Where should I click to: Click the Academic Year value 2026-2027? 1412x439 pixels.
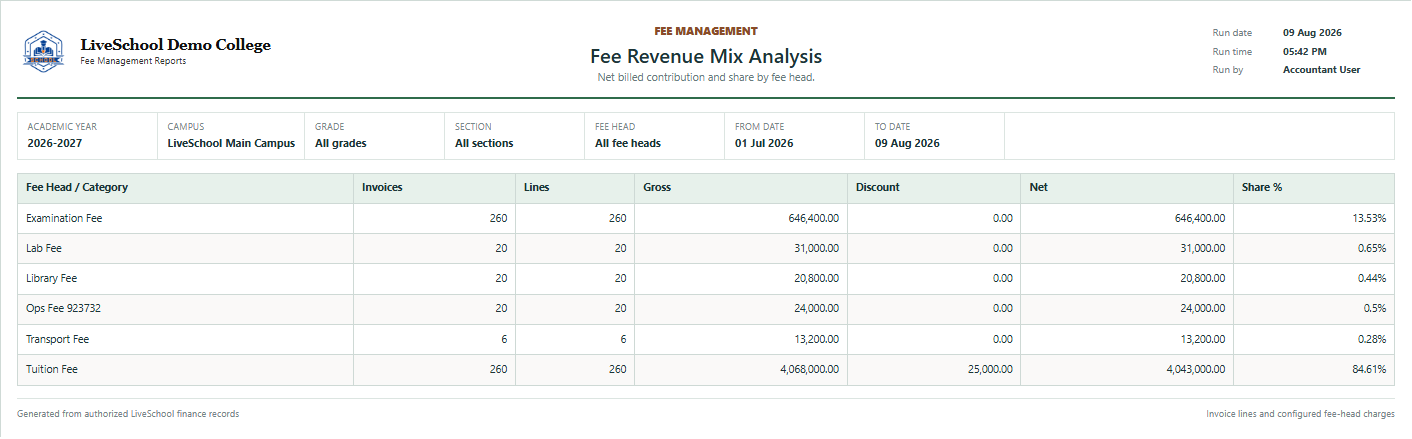[x=55, y=143]
